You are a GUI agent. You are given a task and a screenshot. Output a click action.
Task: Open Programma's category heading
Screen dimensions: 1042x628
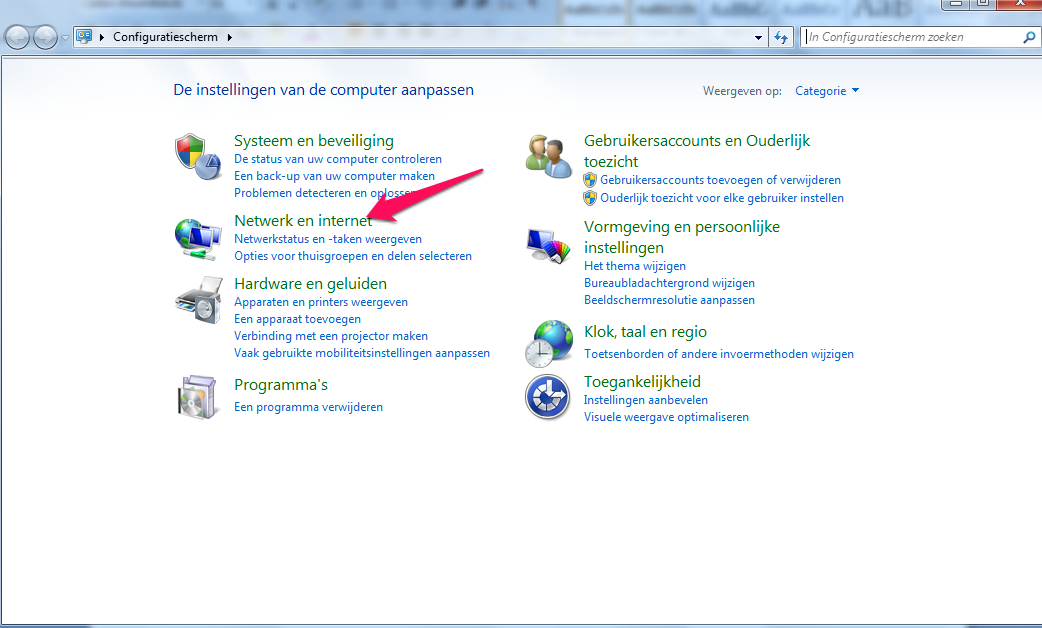pyautogui.click(x=280, y=385)
